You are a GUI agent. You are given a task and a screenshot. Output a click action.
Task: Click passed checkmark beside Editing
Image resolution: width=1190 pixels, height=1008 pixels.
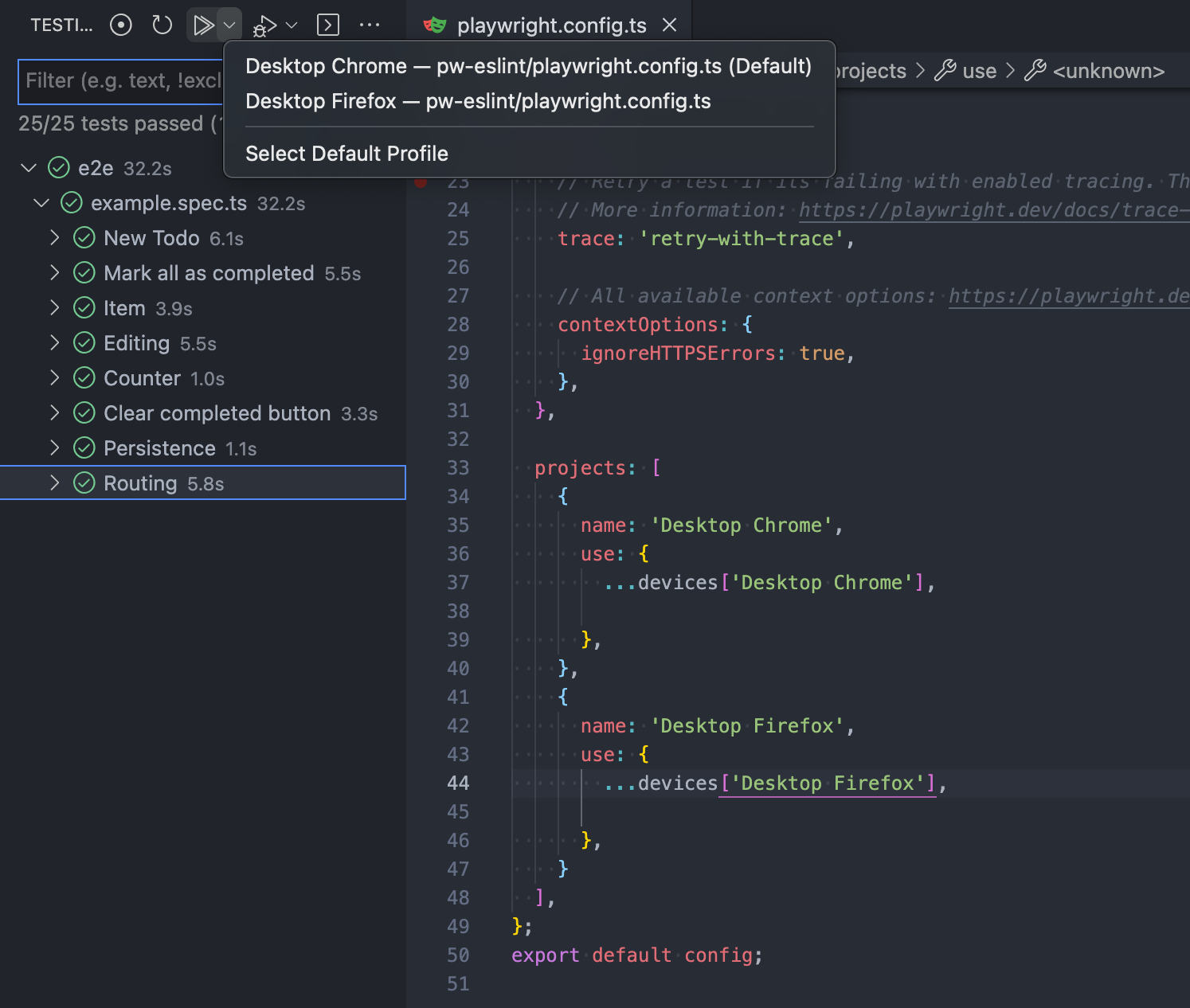[84, 343]
